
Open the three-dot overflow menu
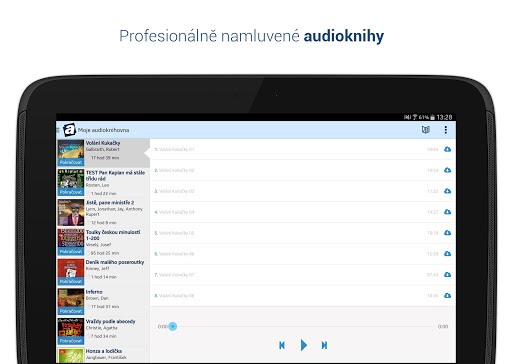(x=446, y=130)
